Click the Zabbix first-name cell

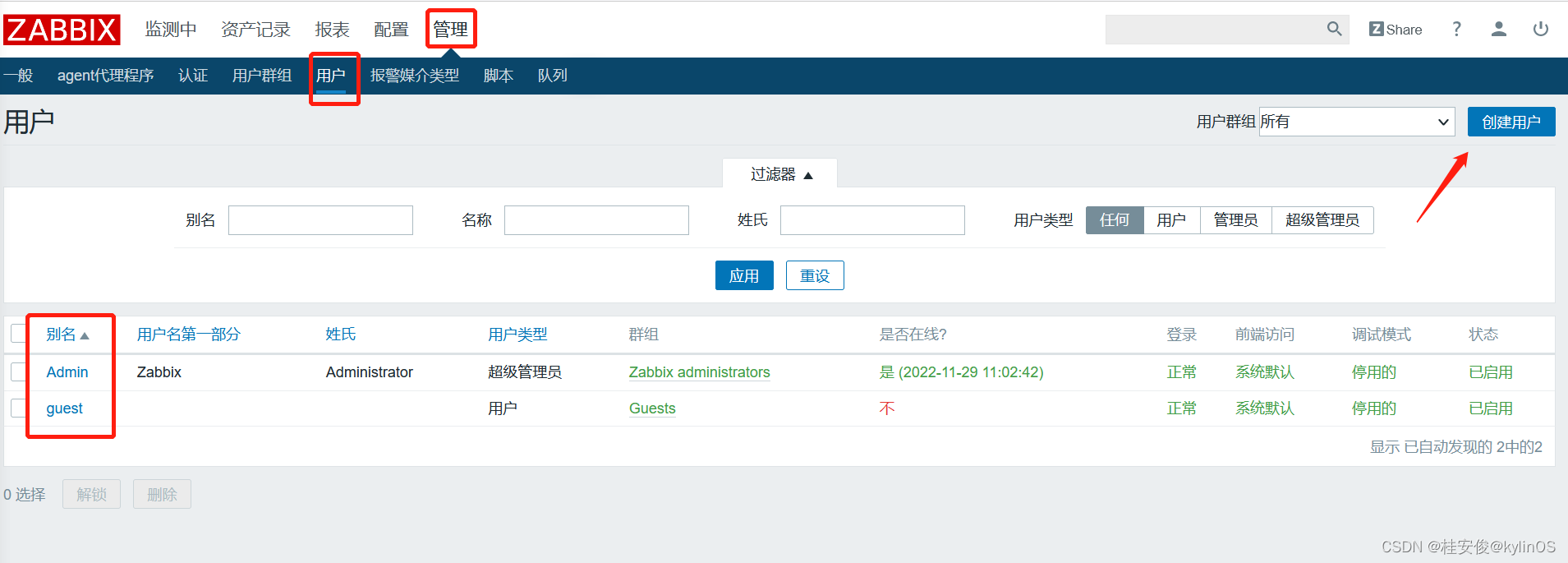pyautogui.click(x=159, y=372)
